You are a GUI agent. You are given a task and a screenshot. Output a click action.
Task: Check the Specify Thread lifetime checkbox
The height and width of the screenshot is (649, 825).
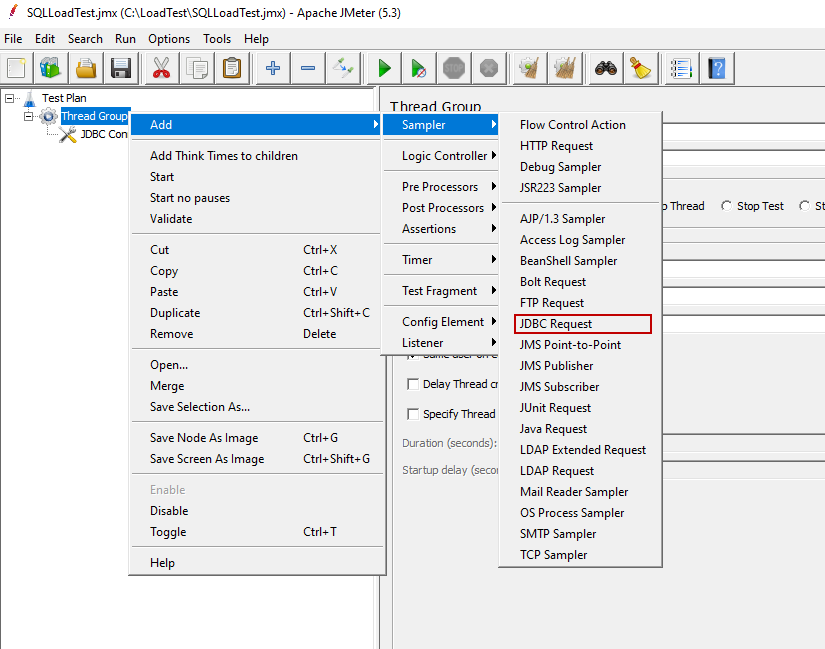coord(413,414)
